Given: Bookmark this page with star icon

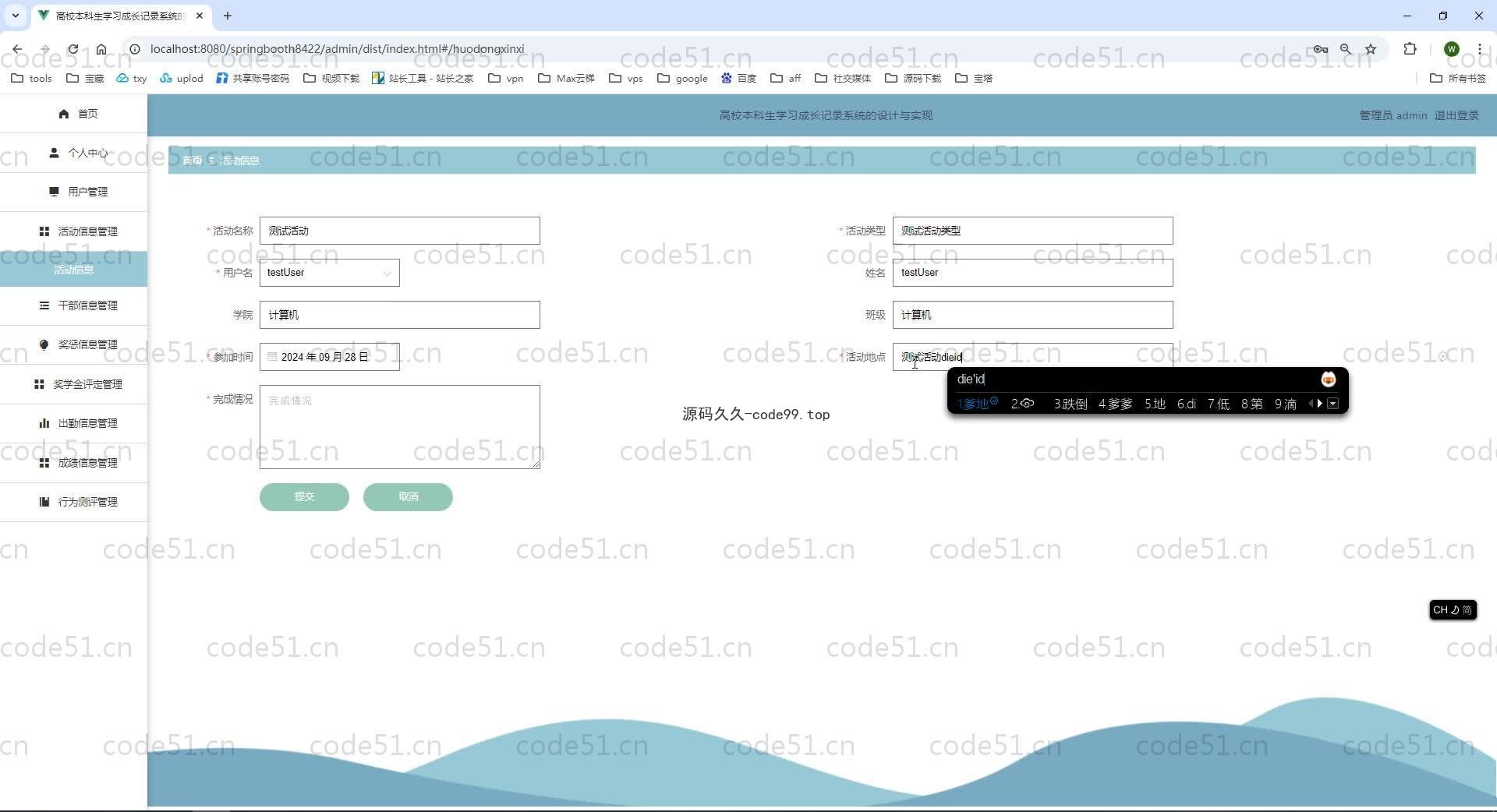Looking at the screenshot, I should pos(1371,49).
